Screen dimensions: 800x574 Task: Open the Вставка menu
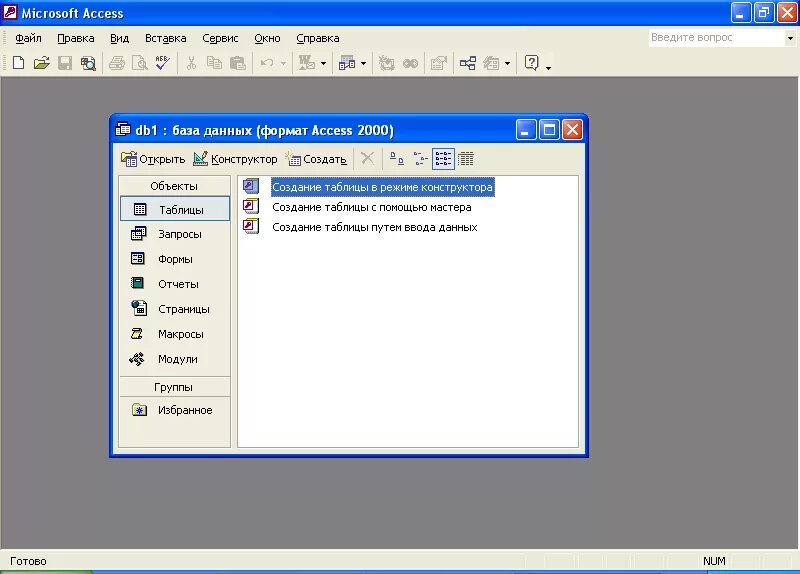(165, 38)
